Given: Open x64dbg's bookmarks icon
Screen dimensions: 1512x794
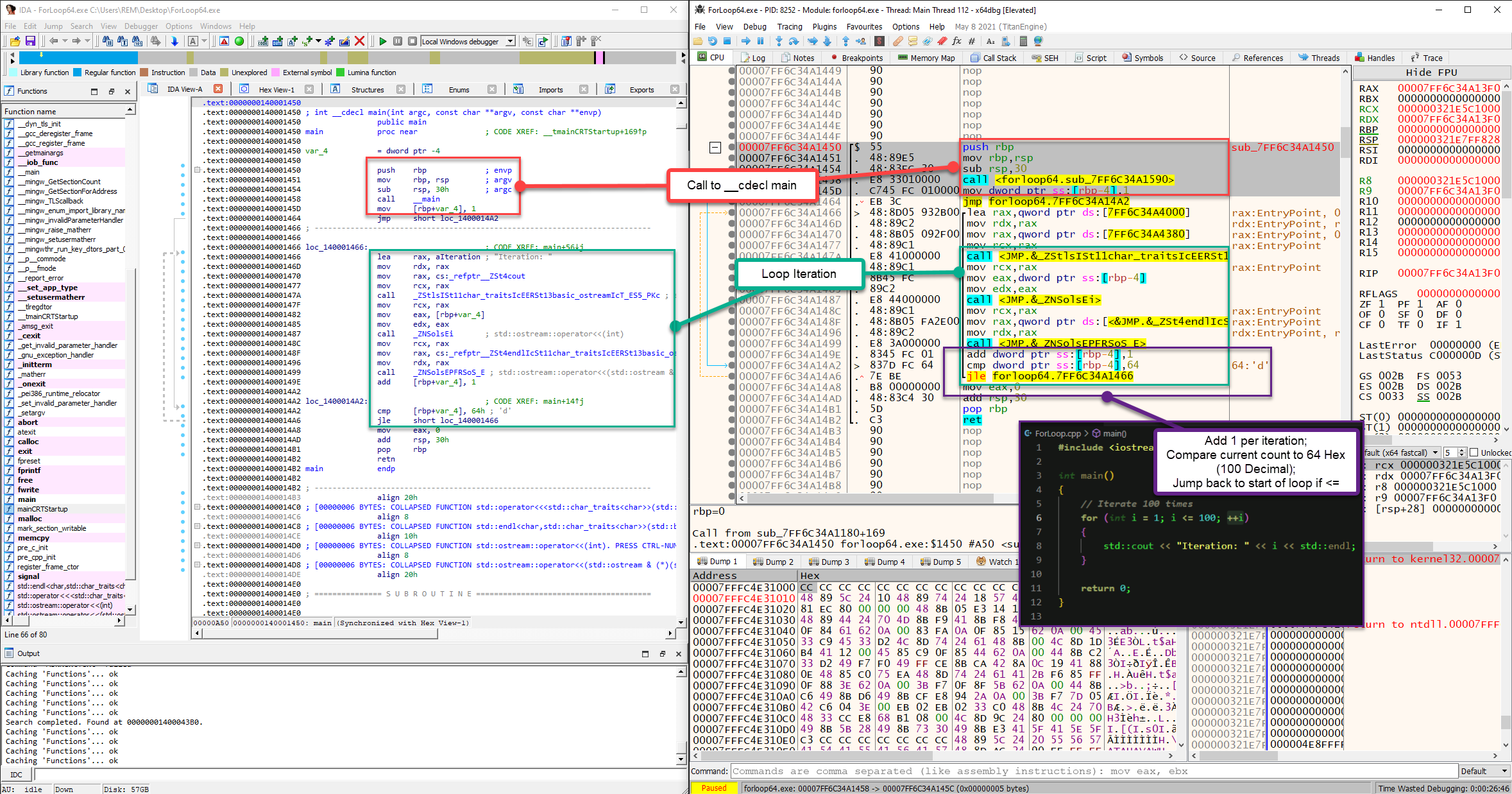Looking at the screenshot, I should click(x=942, y=41).
